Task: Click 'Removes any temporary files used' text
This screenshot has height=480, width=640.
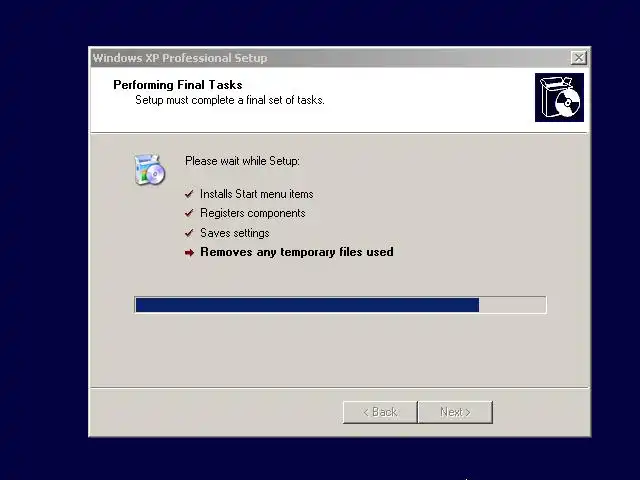Action: 297,252
